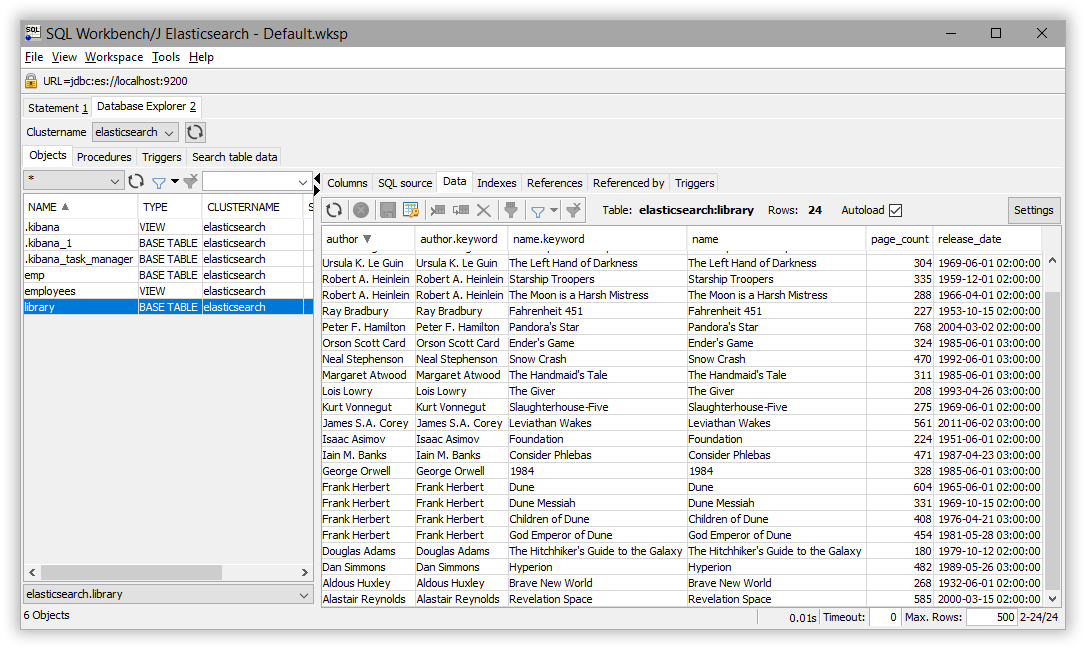This screenshot has height=650, width=1086.
Task: Click the Duplicate selected row icon
Action: [462, 210]
